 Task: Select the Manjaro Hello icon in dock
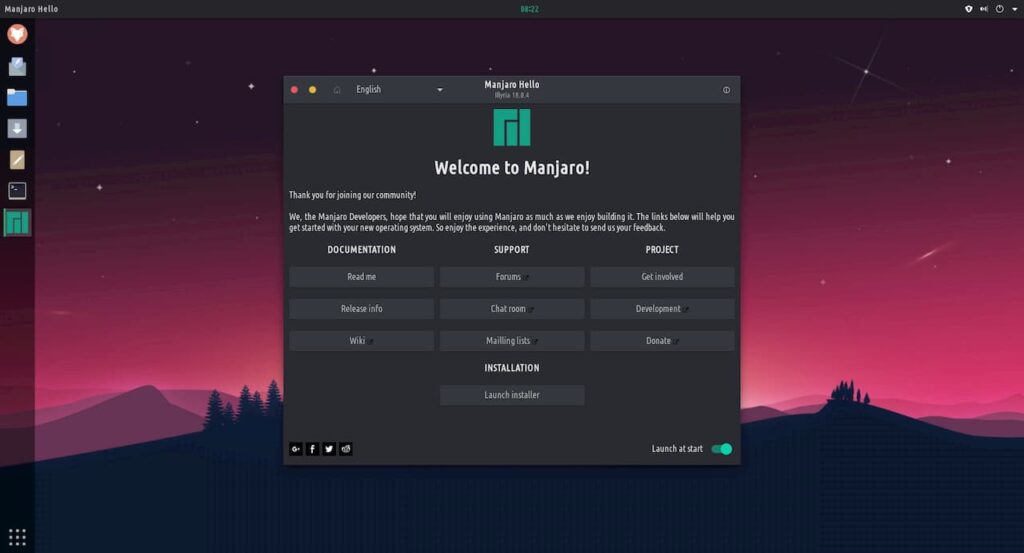pos(17,223)
